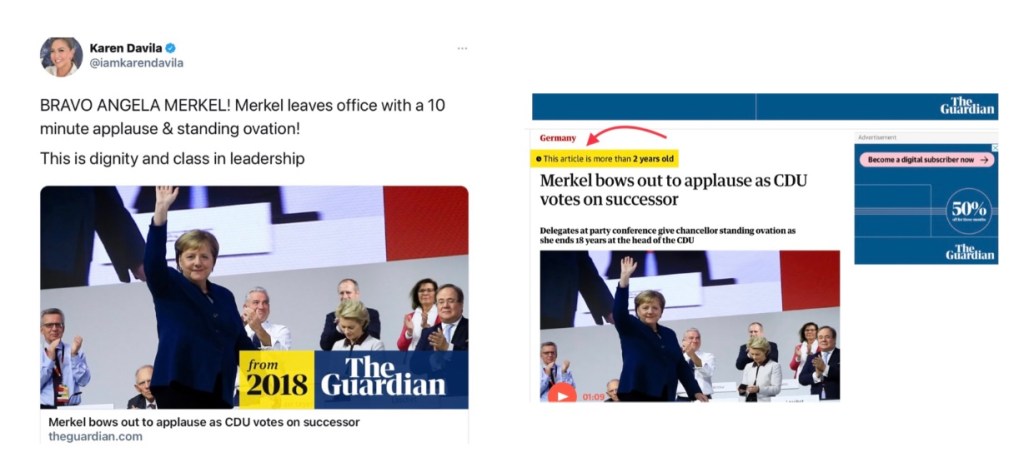The height and width of the screenshot is (472, 1024).
Task: Click the 50% off circle in the ad
Action: tap(968, 210)
